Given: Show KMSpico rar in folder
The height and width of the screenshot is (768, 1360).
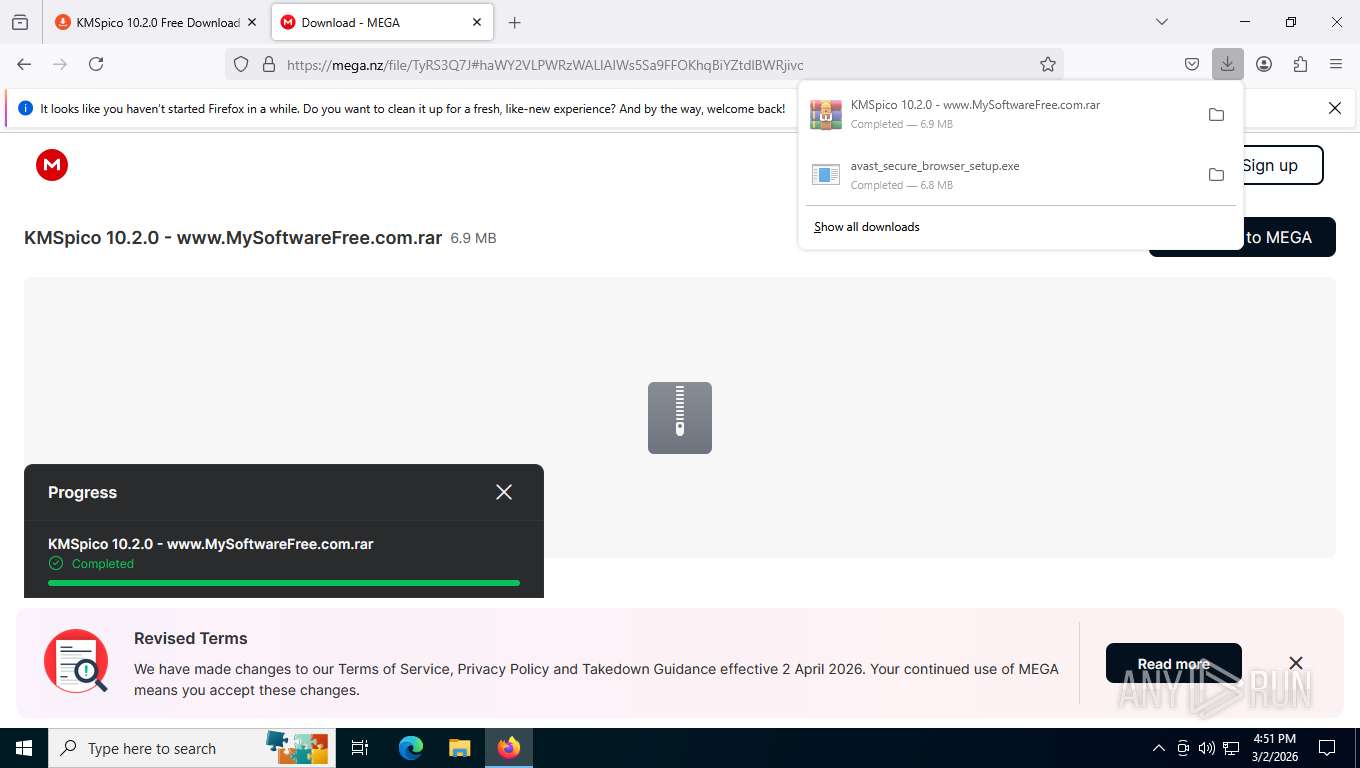Looking at the screenshot, I should [x=1216, y=114].
